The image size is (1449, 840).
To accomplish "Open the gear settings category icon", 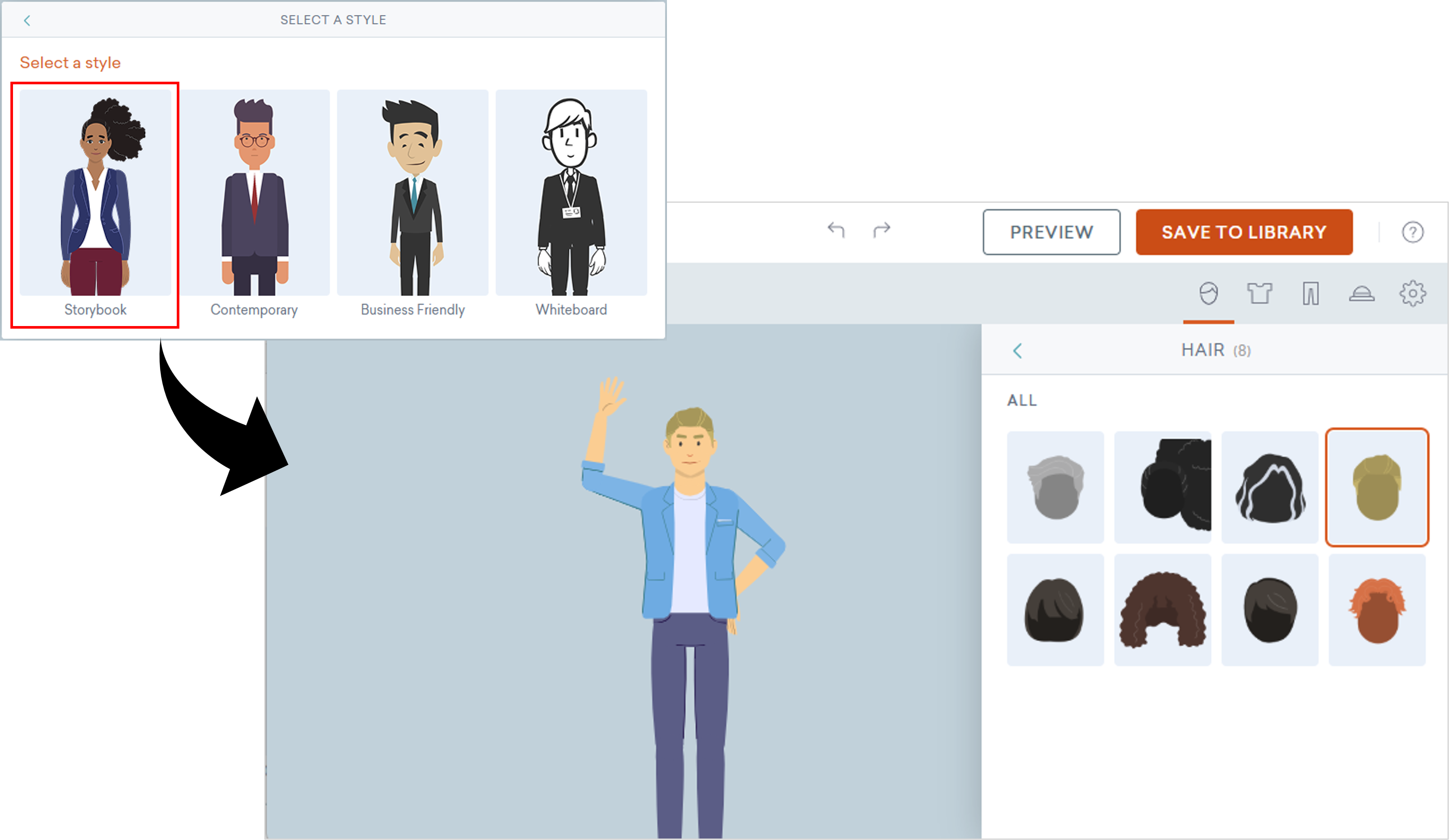I will [x=1412, y=293].
